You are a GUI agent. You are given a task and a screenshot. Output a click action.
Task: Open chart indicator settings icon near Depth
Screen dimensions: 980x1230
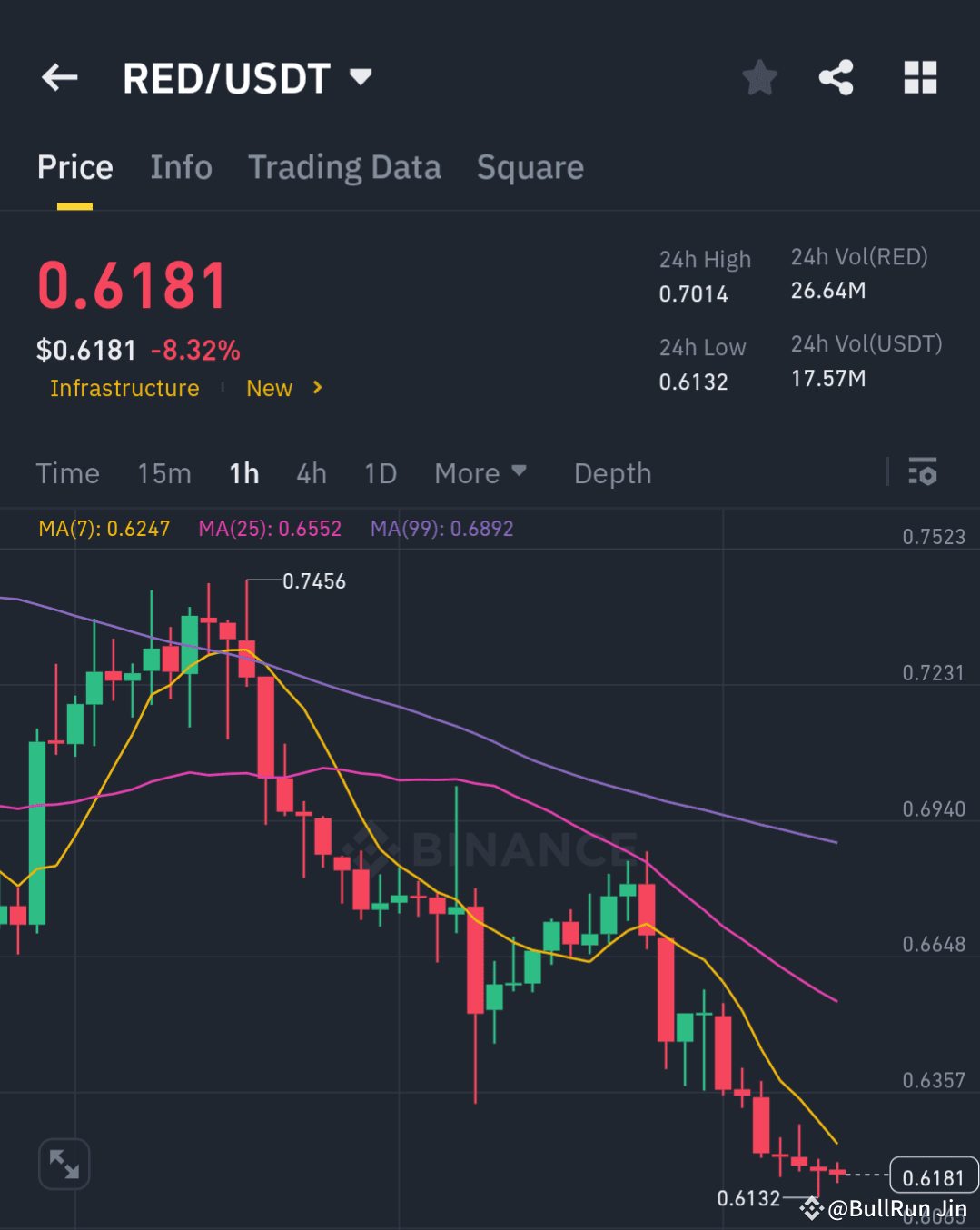[921, 472]
